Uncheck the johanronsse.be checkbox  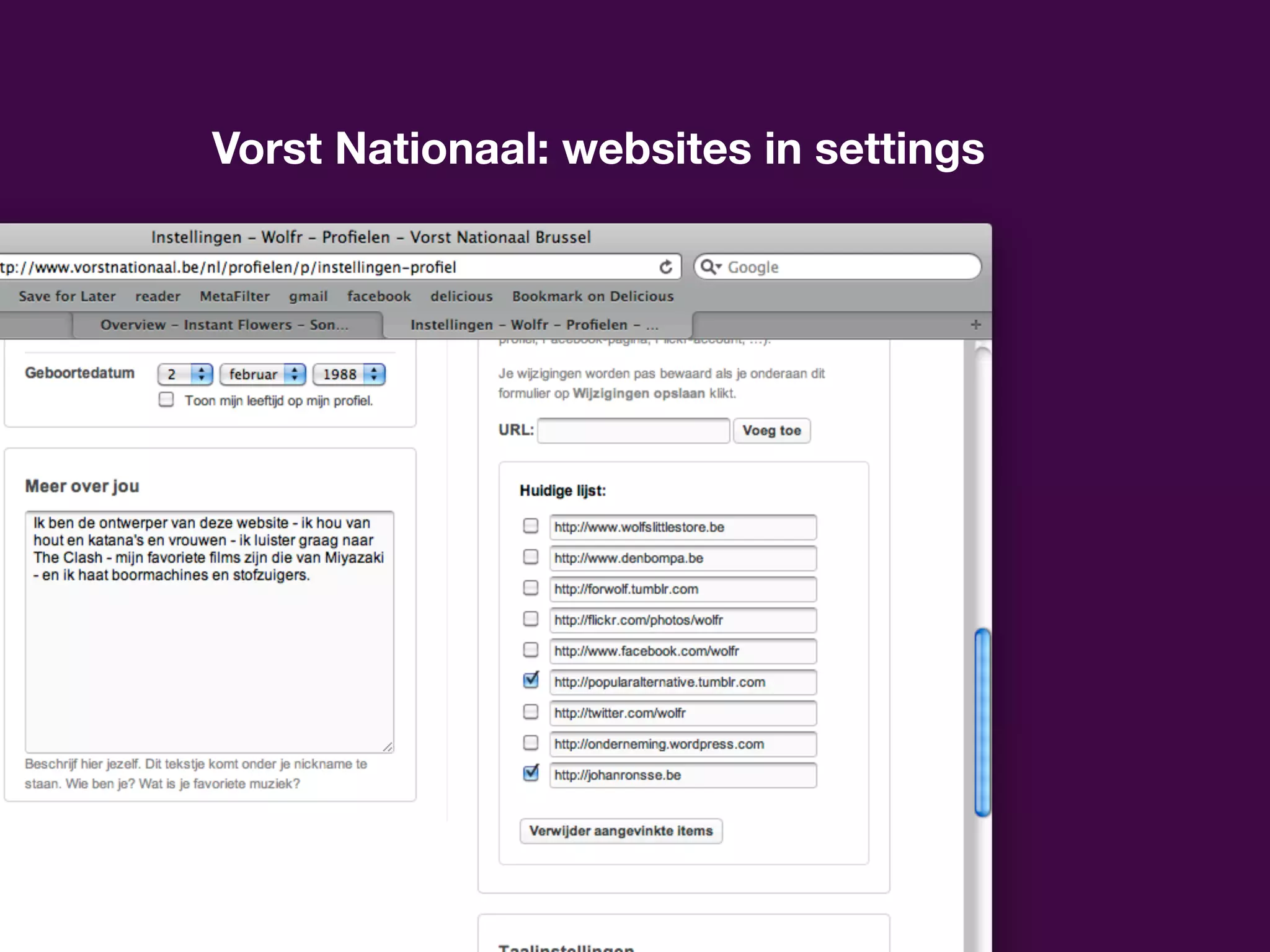tap(531, 773)
